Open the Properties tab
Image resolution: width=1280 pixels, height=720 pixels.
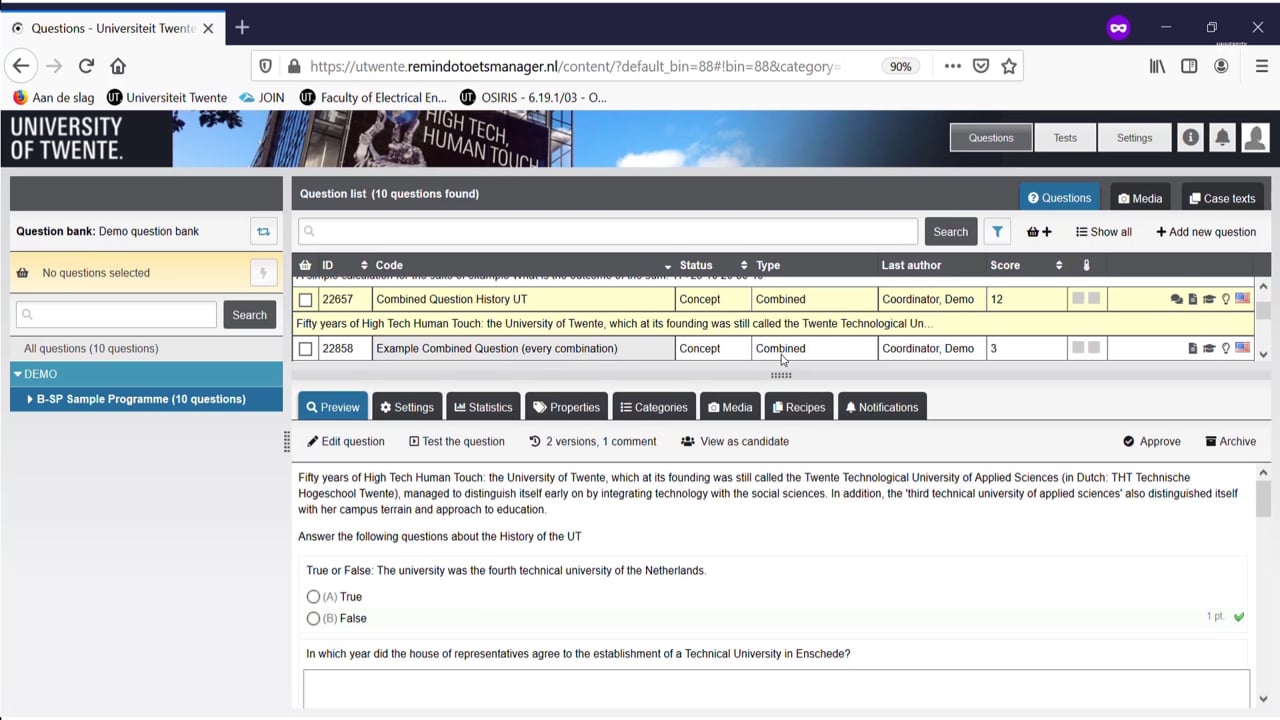point(566,407)
